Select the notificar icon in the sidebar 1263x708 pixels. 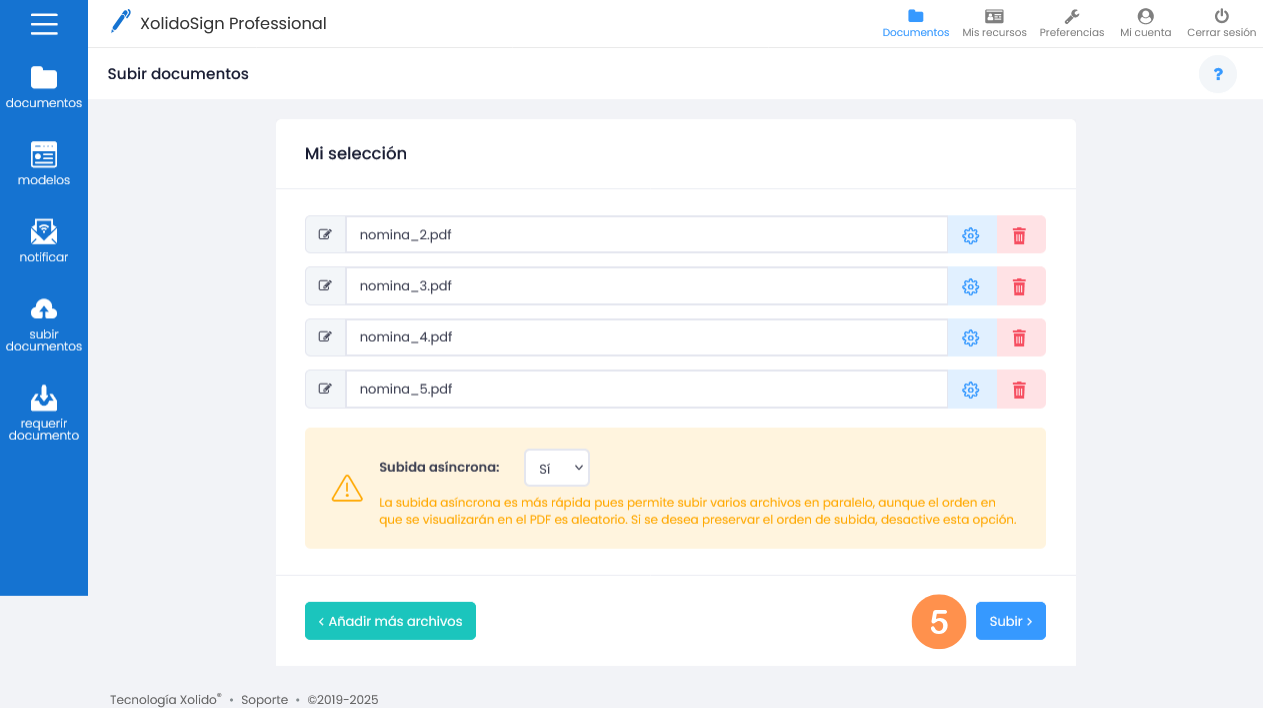pyautogui.click(x=43, y=240)
